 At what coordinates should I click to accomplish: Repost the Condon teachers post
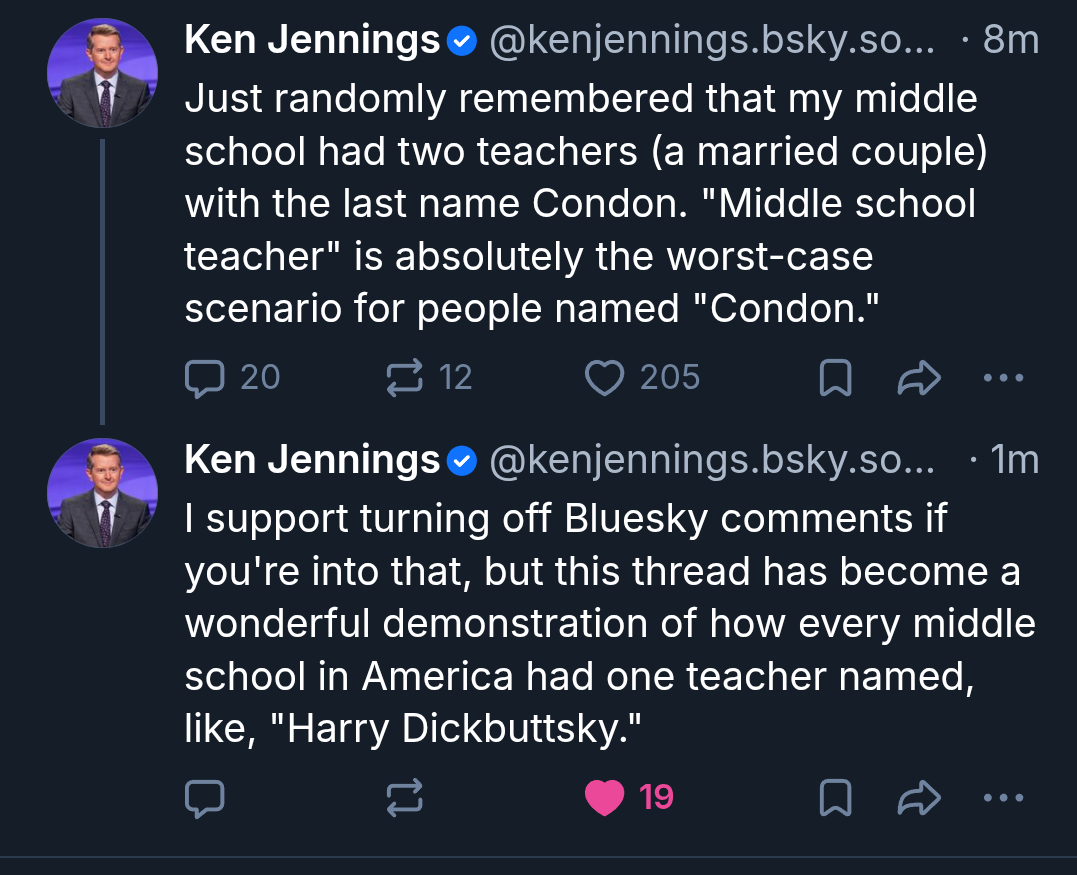tap(405, 378)
